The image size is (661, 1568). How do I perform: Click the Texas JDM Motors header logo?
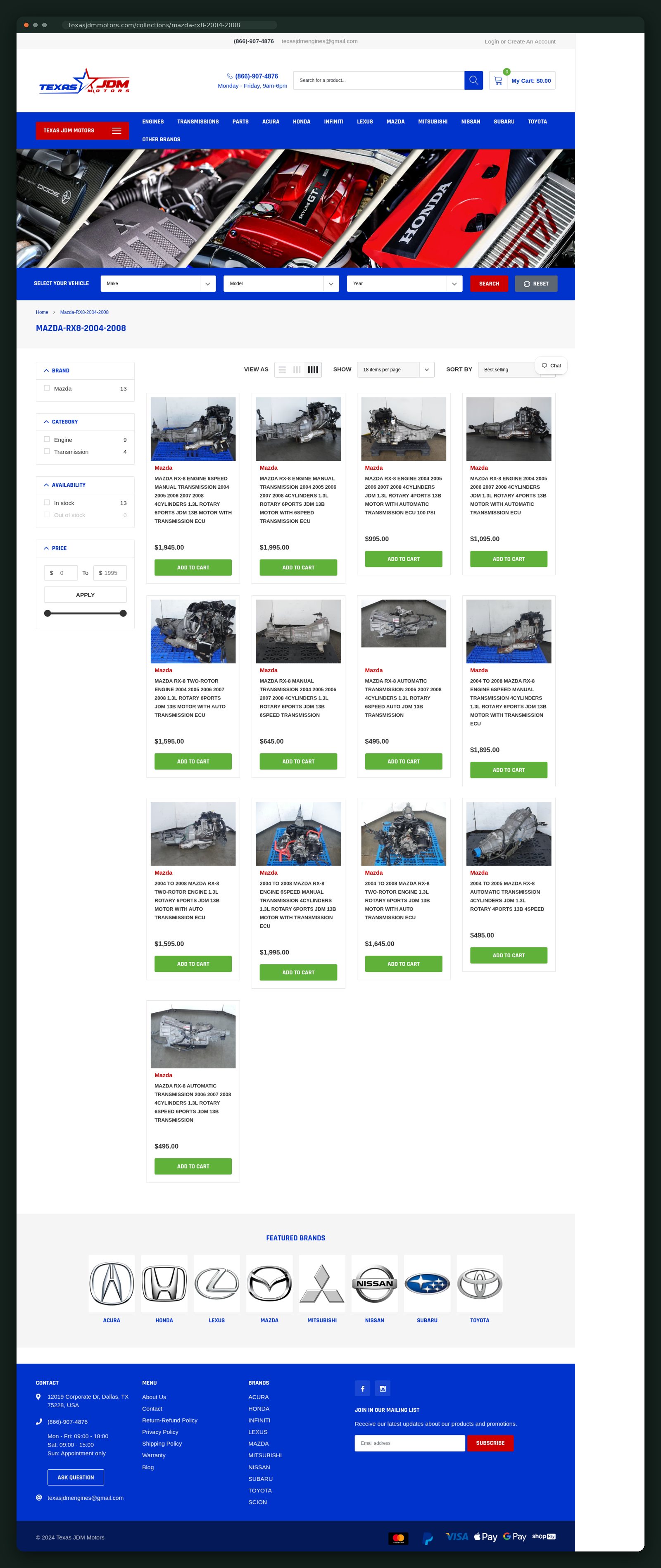(x=85, y=80)
